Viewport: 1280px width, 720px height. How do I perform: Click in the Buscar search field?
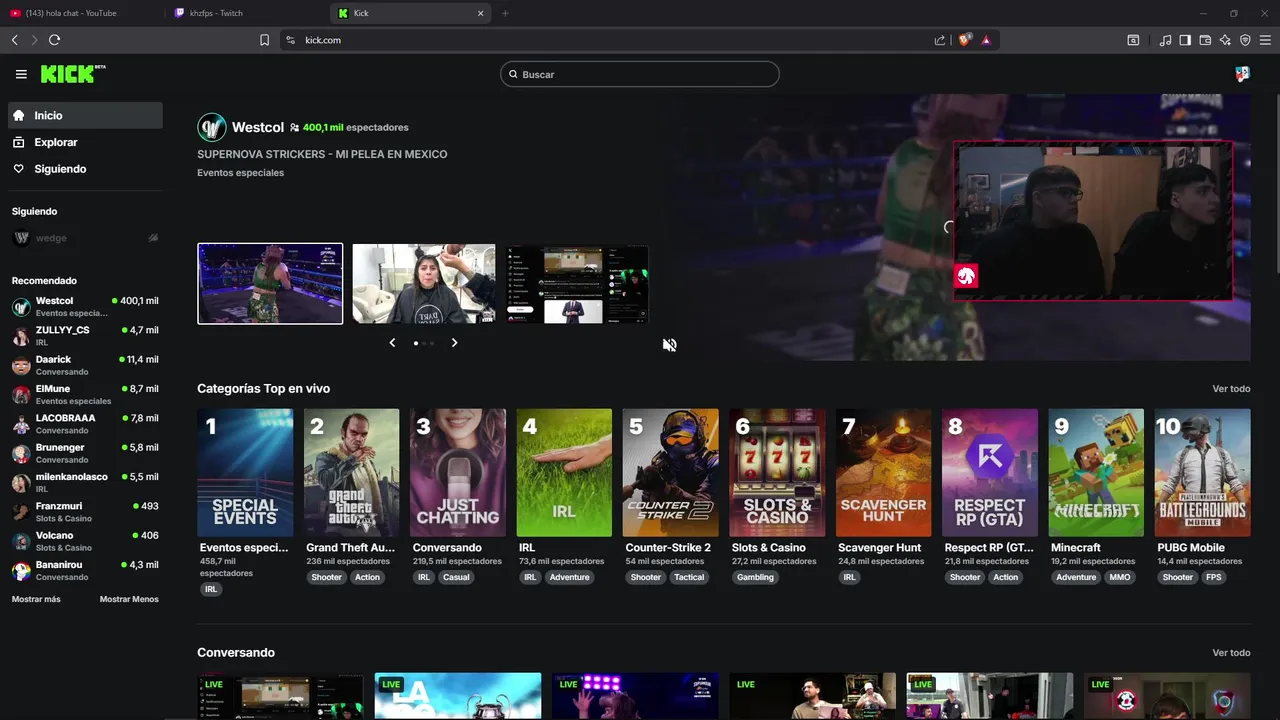tap(640, 74)
